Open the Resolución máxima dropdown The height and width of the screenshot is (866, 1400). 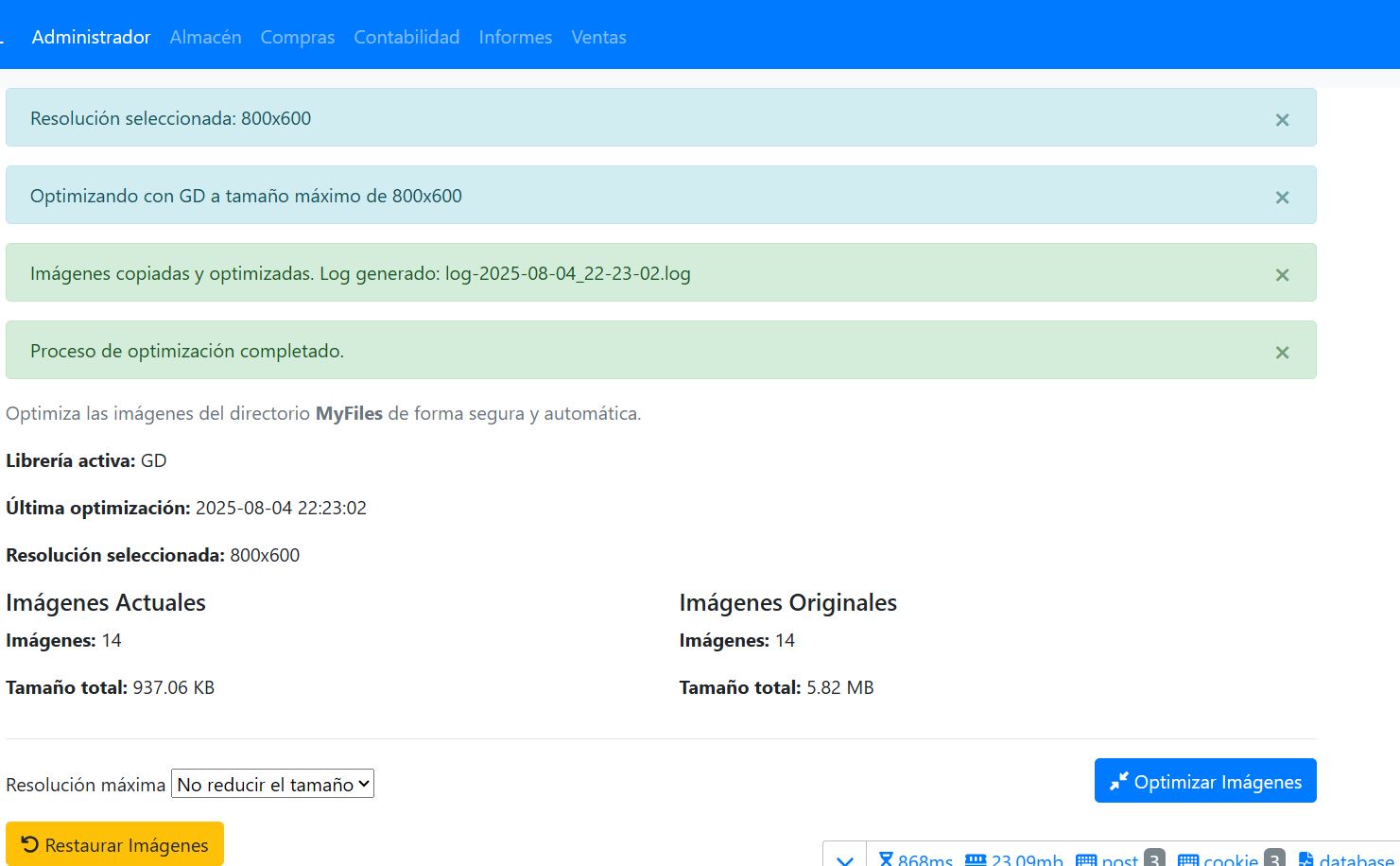point(272,784)
